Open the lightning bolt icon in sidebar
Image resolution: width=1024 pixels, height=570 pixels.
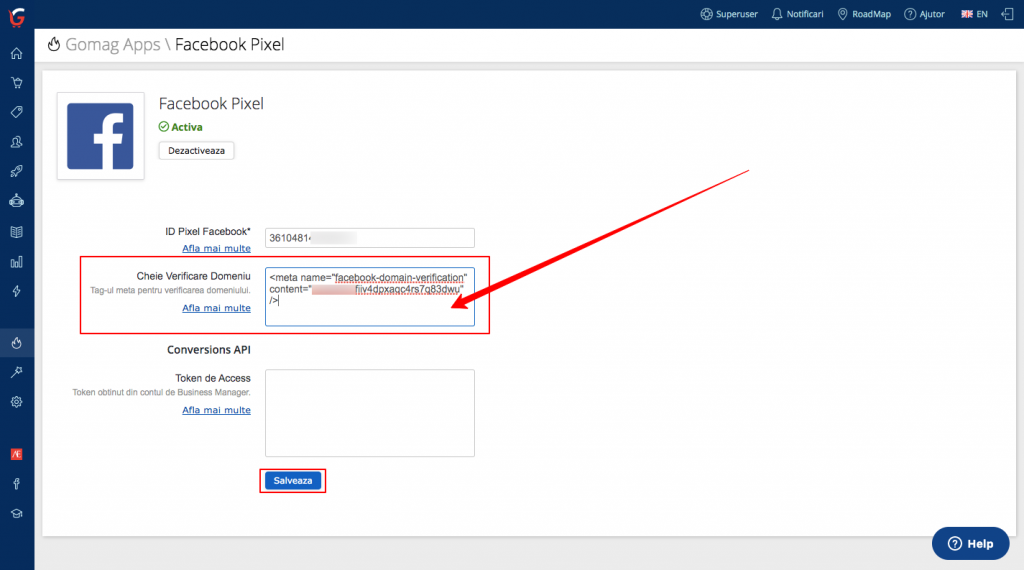pos(17,291)
